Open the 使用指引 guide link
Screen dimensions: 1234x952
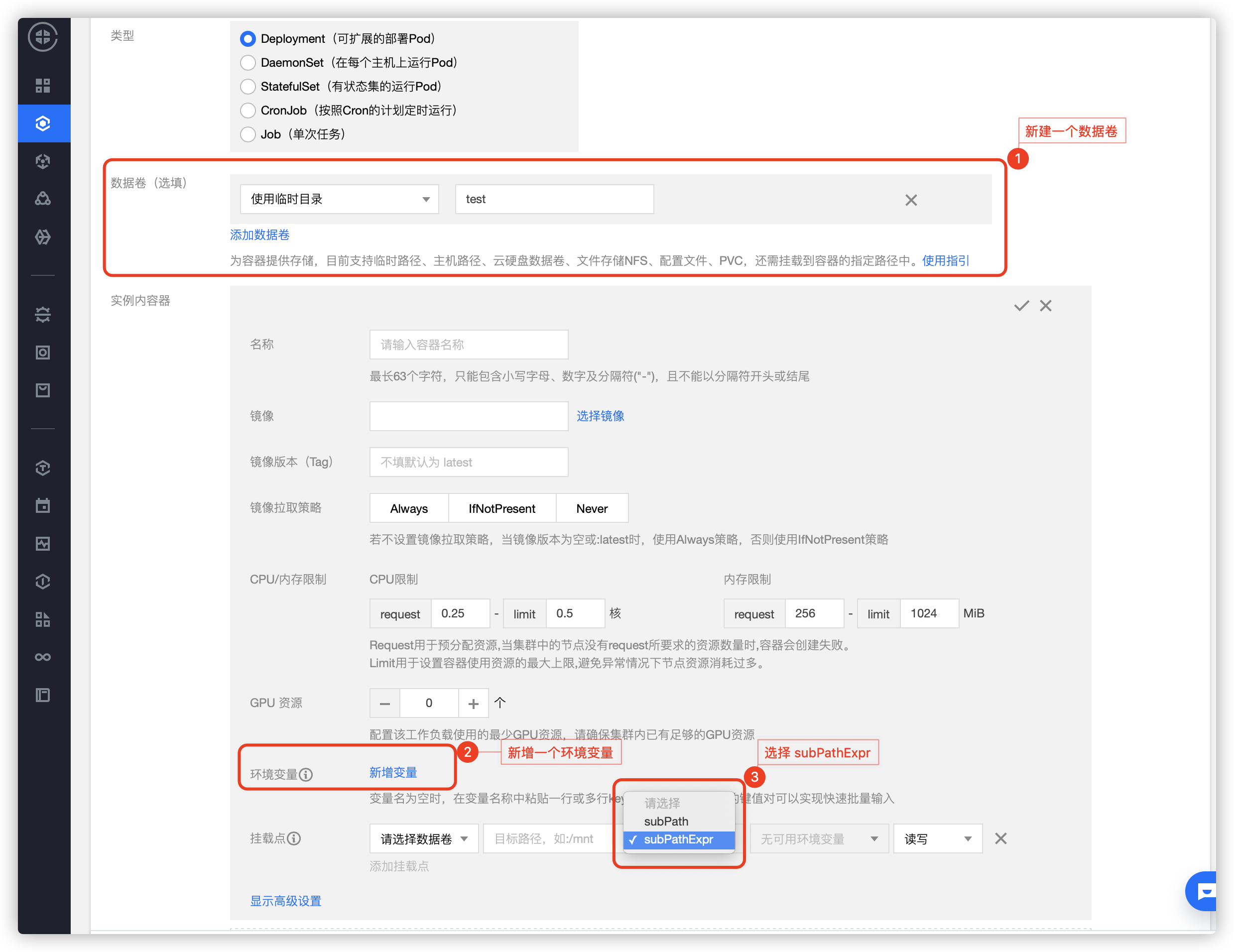[946, 260]
